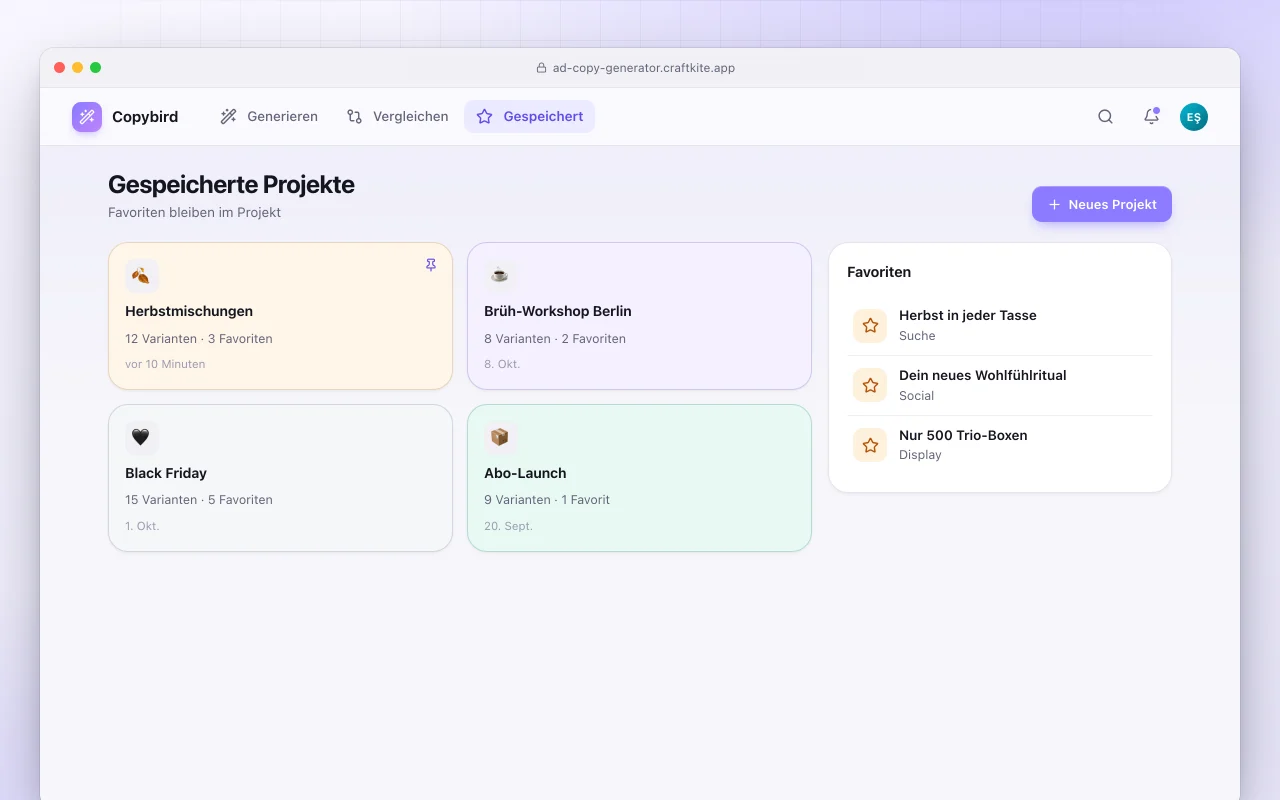Viewport: 1280px width, 800px height.
Task: Click star icon beside Dein neues Wohlfühlritual
Action: tap(870, 385)
